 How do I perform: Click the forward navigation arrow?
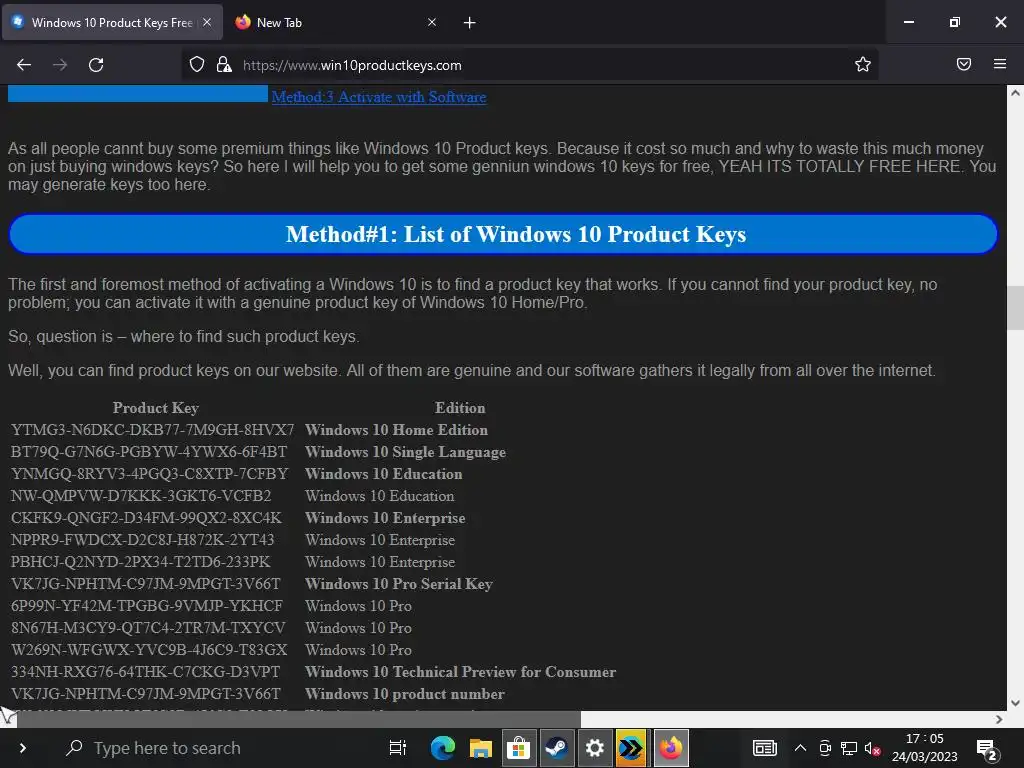[x=60, y=65]
